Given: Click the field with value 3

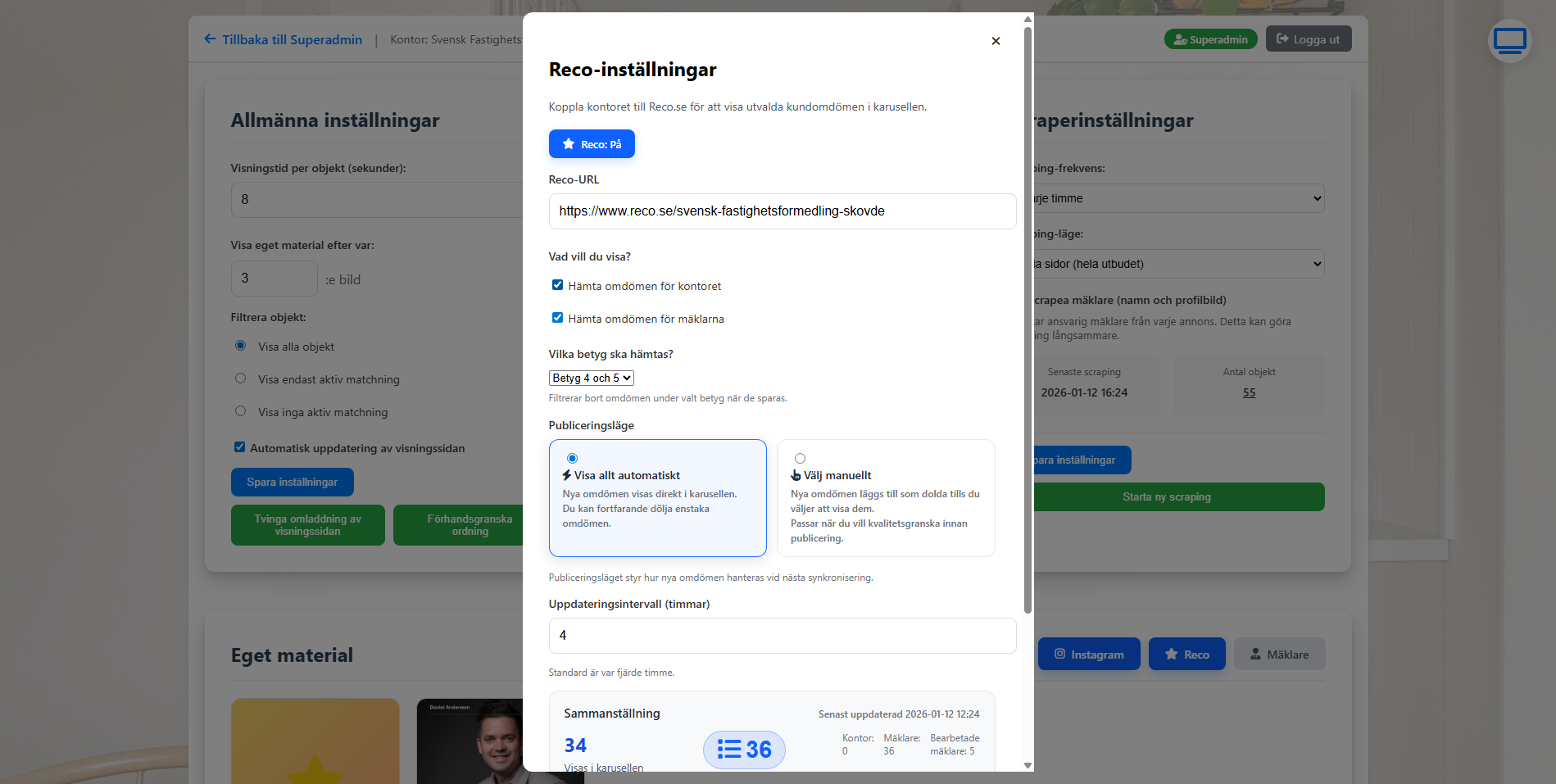Looking at the screenshot, I should [x=274, y=279].
